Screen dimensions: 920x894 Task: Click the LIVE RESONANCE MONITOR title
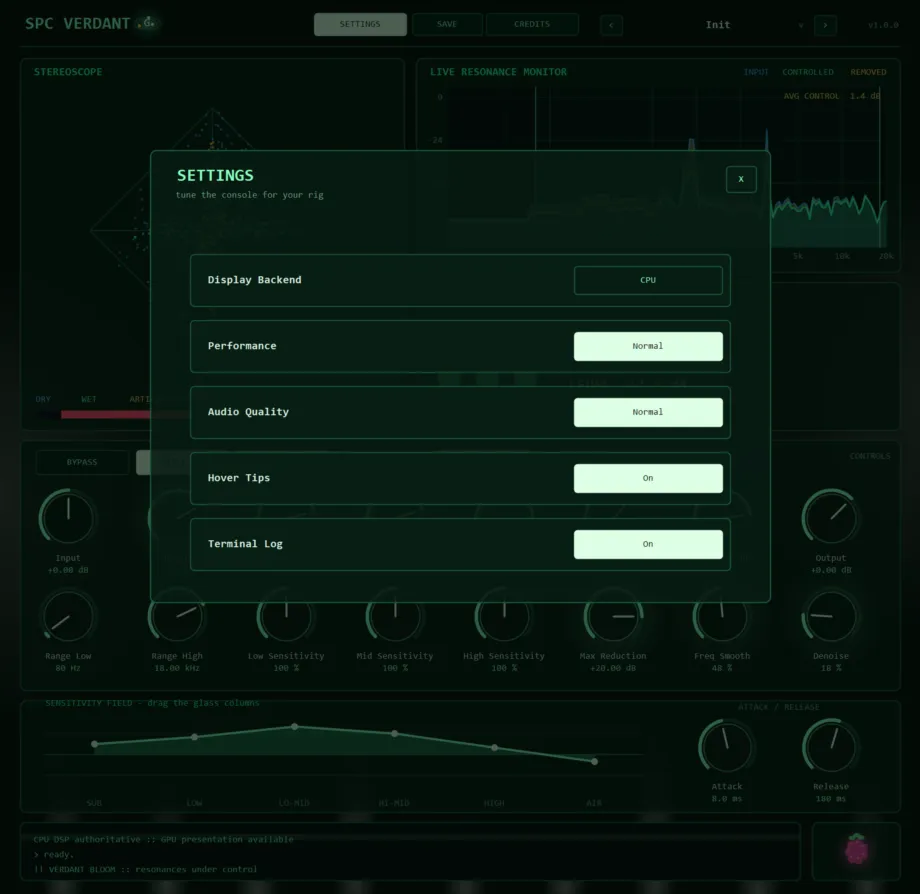point(498,72)
